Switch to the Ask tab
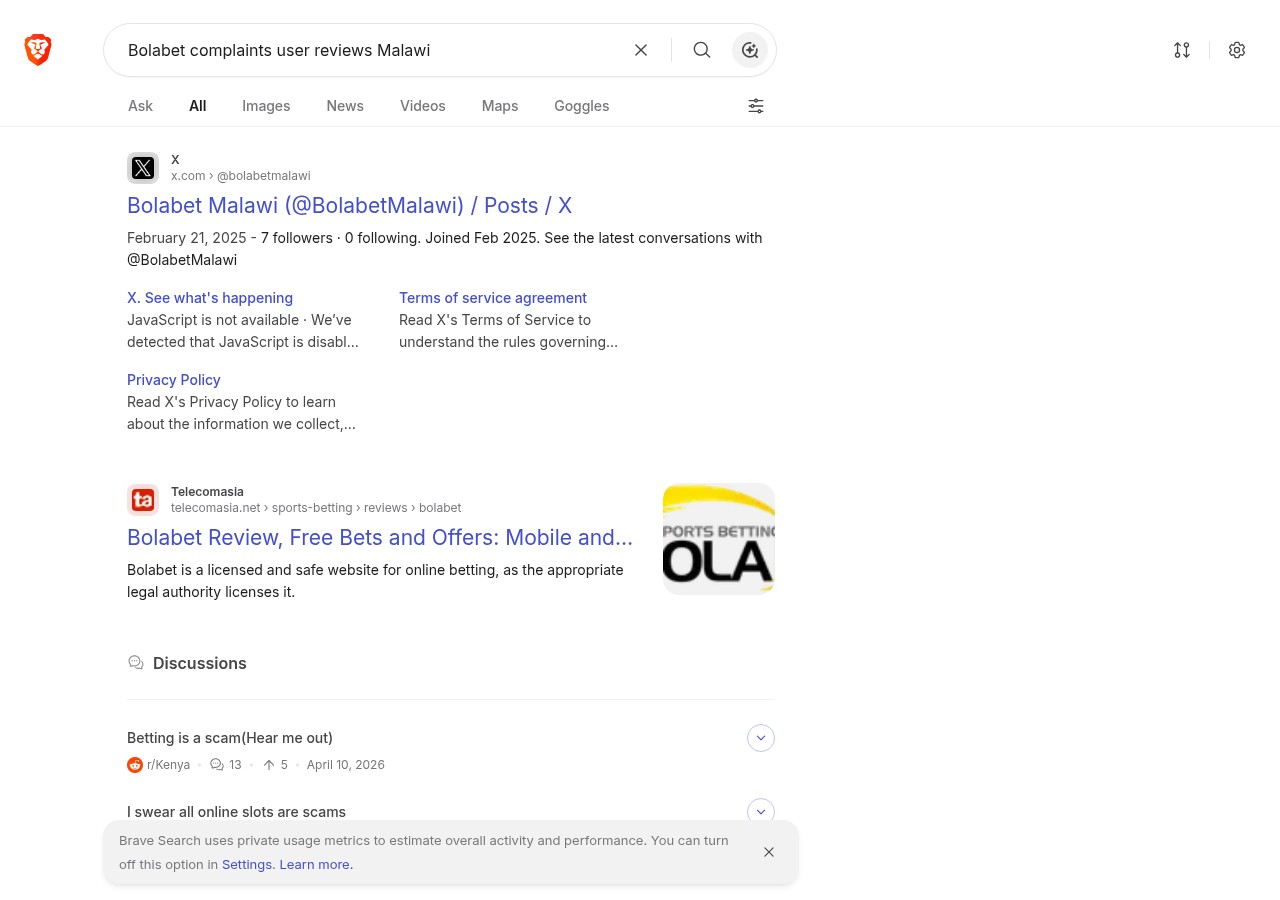 [140, 106]
